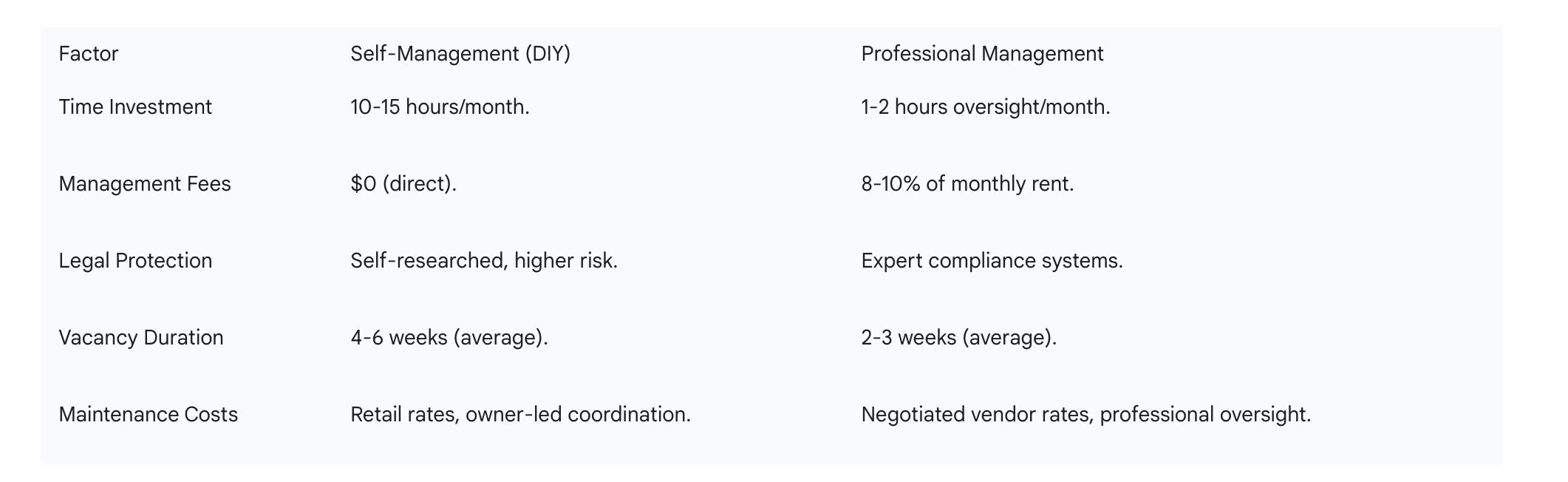Click the Self-researched, higher risk cell

pos(483,261)
